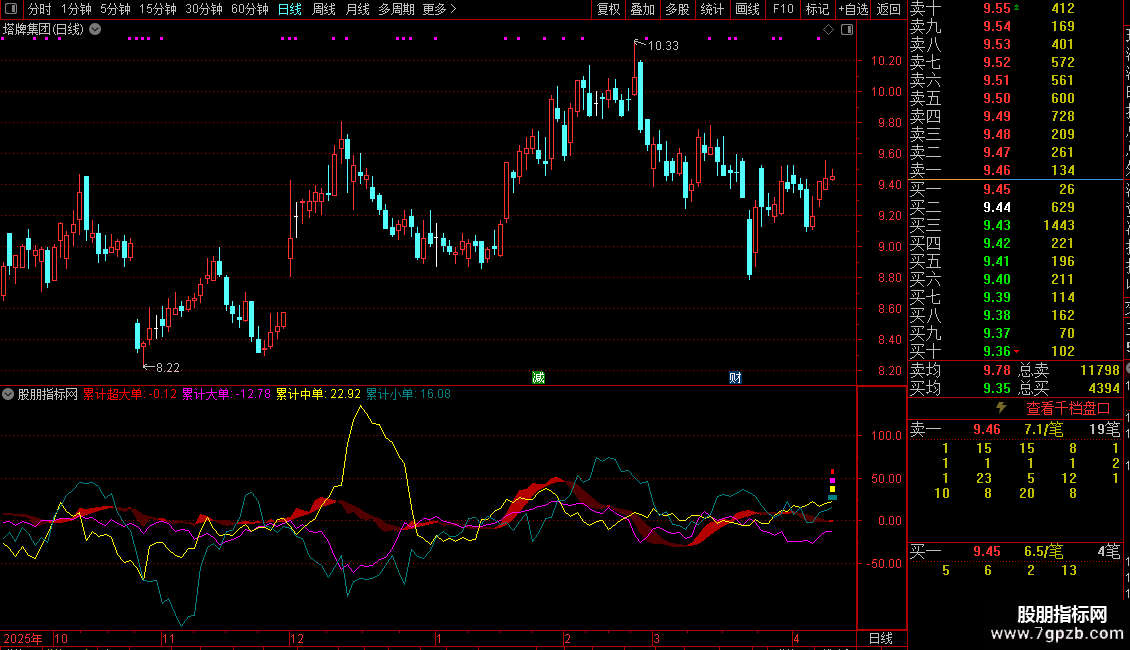This screenshot has height=650, width=1130.
Task: Expand the 股朋指标网 indicator dropdown arrow
Action: [9, 394]
